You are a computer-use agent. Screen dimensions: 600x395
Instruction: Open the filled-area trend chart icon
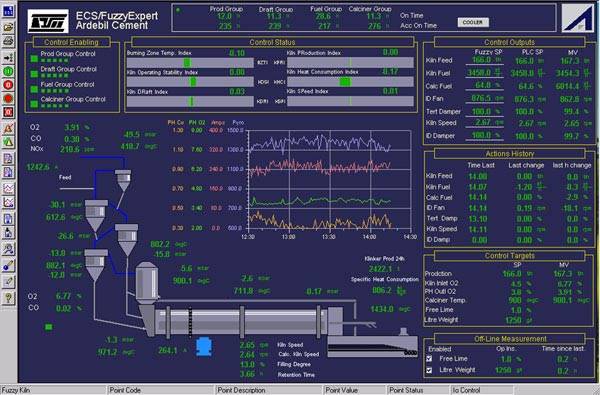[8, 202]
